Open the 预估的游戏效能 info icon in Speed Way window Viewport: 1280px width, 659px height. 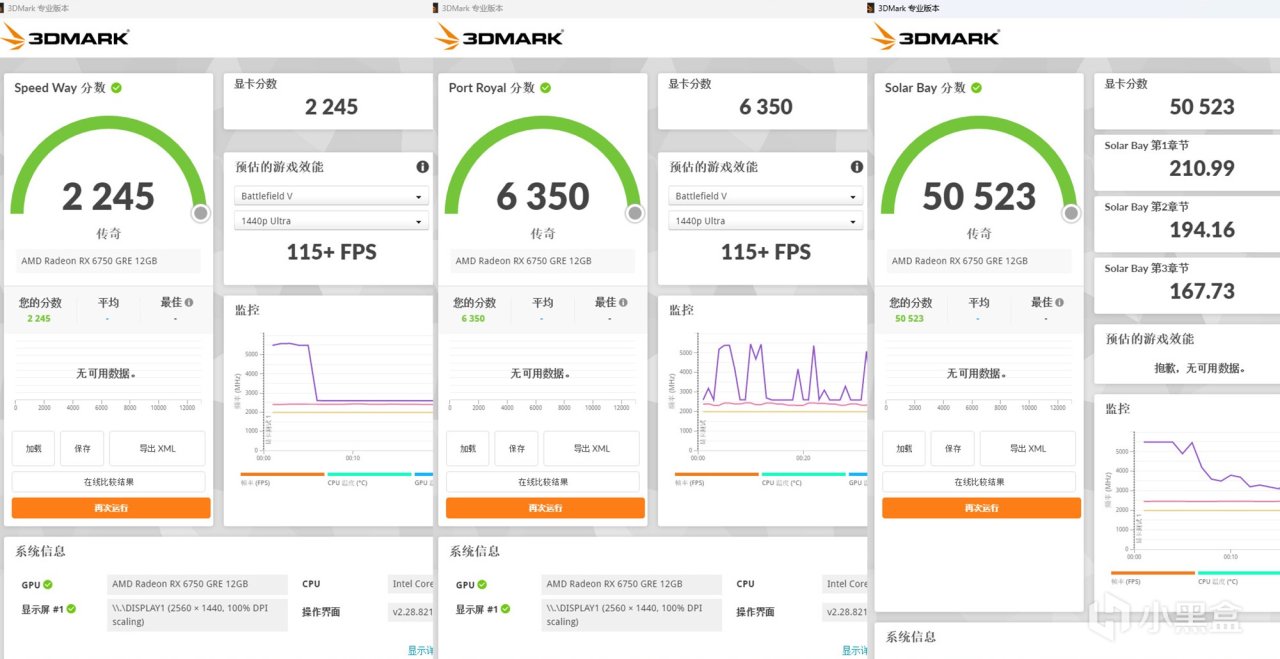click(422, 167)
